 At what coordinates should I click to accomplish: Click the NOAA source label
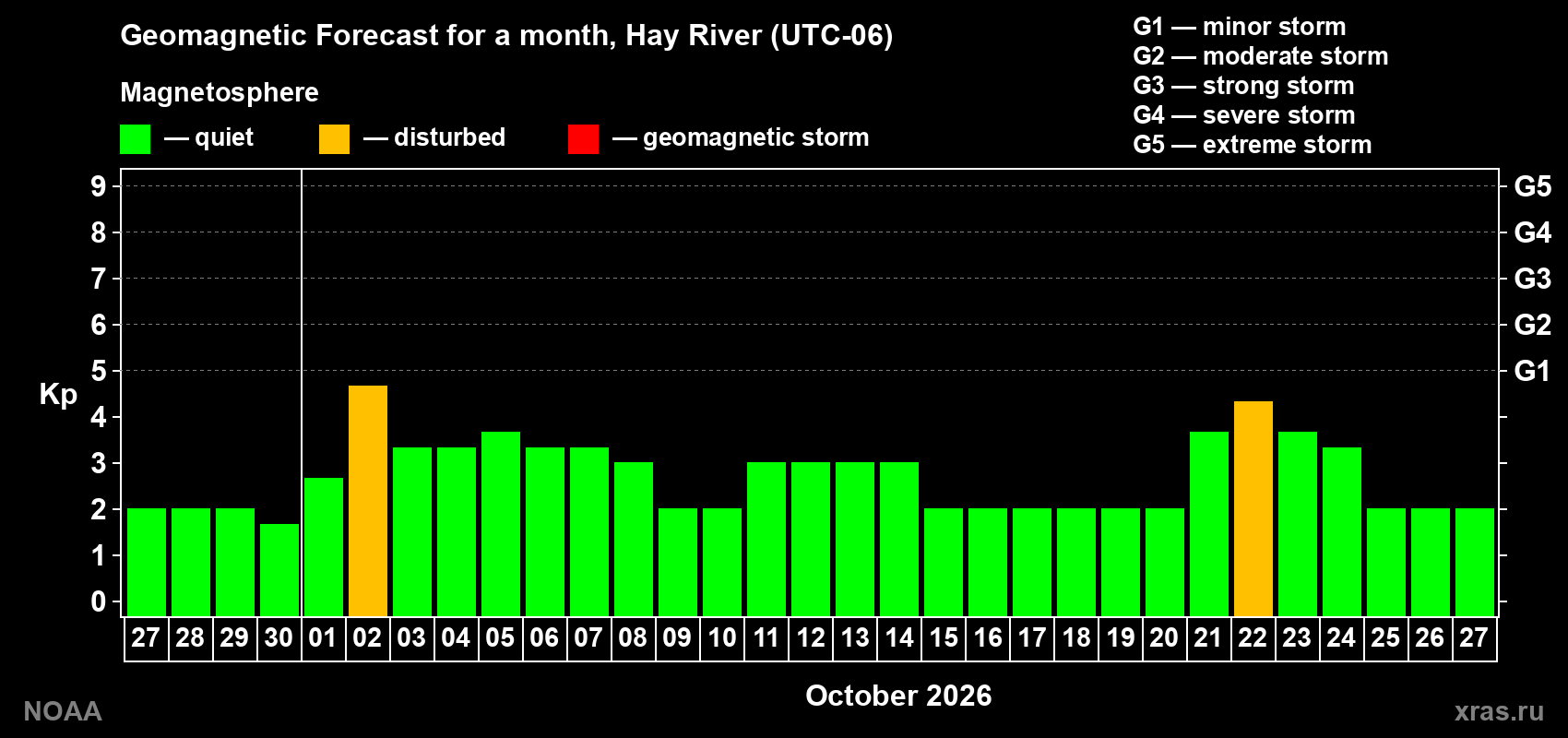click(x=63, y=711)
